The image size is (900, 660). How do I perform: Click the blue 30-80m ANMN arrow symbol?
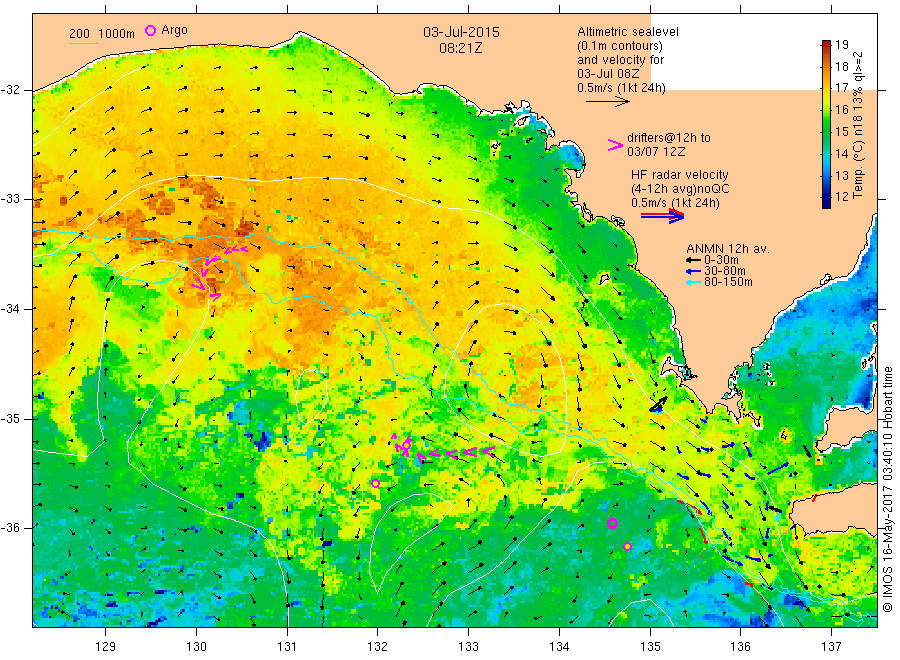point(693,271)
